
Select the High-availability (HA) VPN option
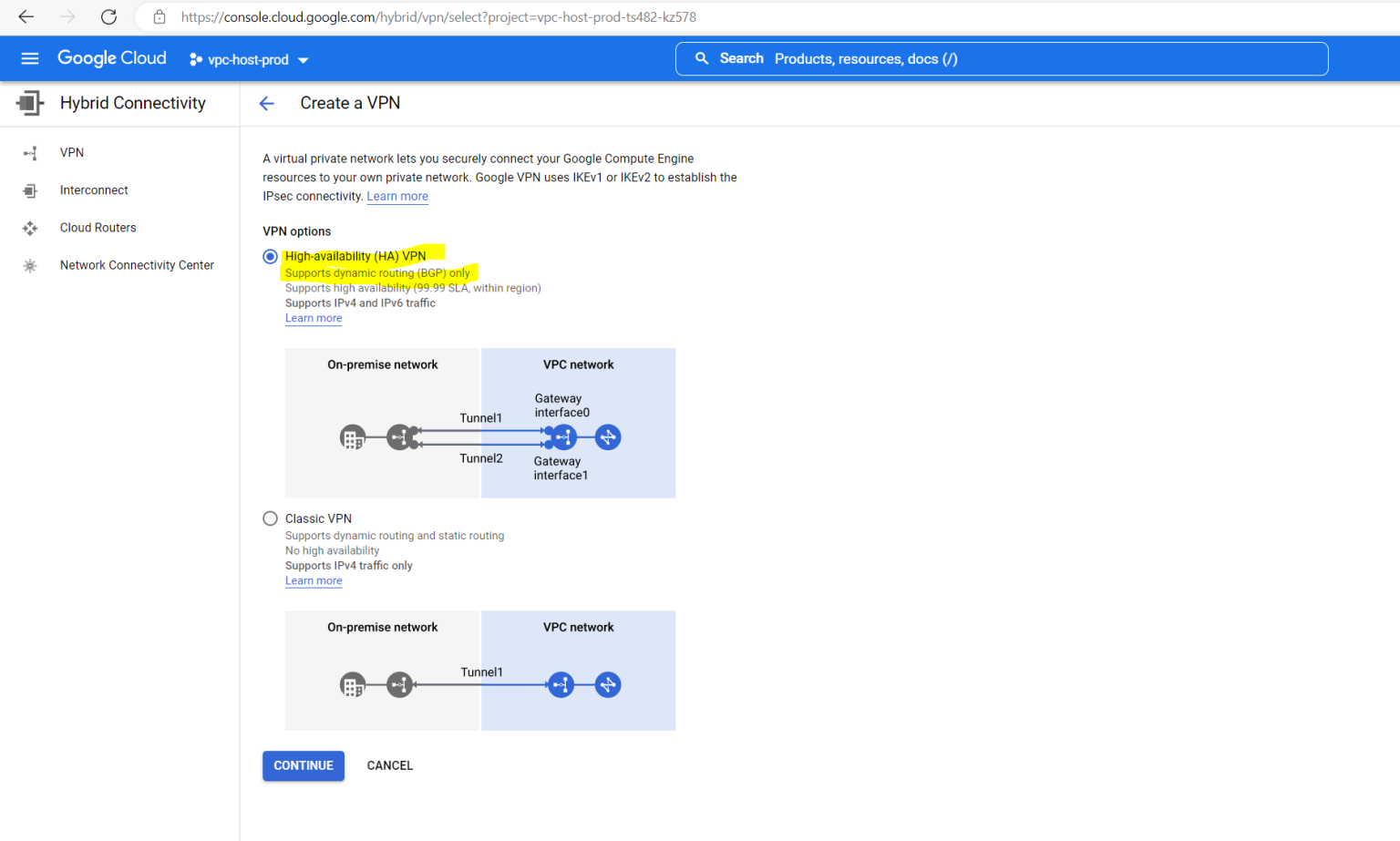coord(270,256)
